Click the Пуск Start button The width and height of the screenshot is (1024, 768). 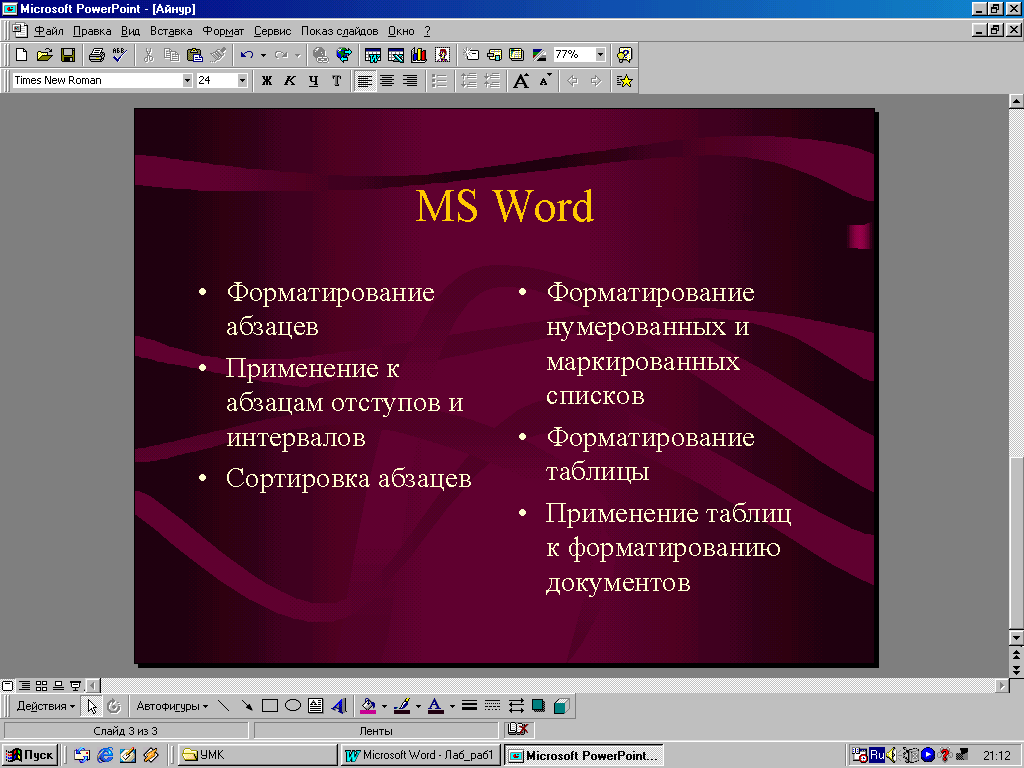[x=30, y=755]
